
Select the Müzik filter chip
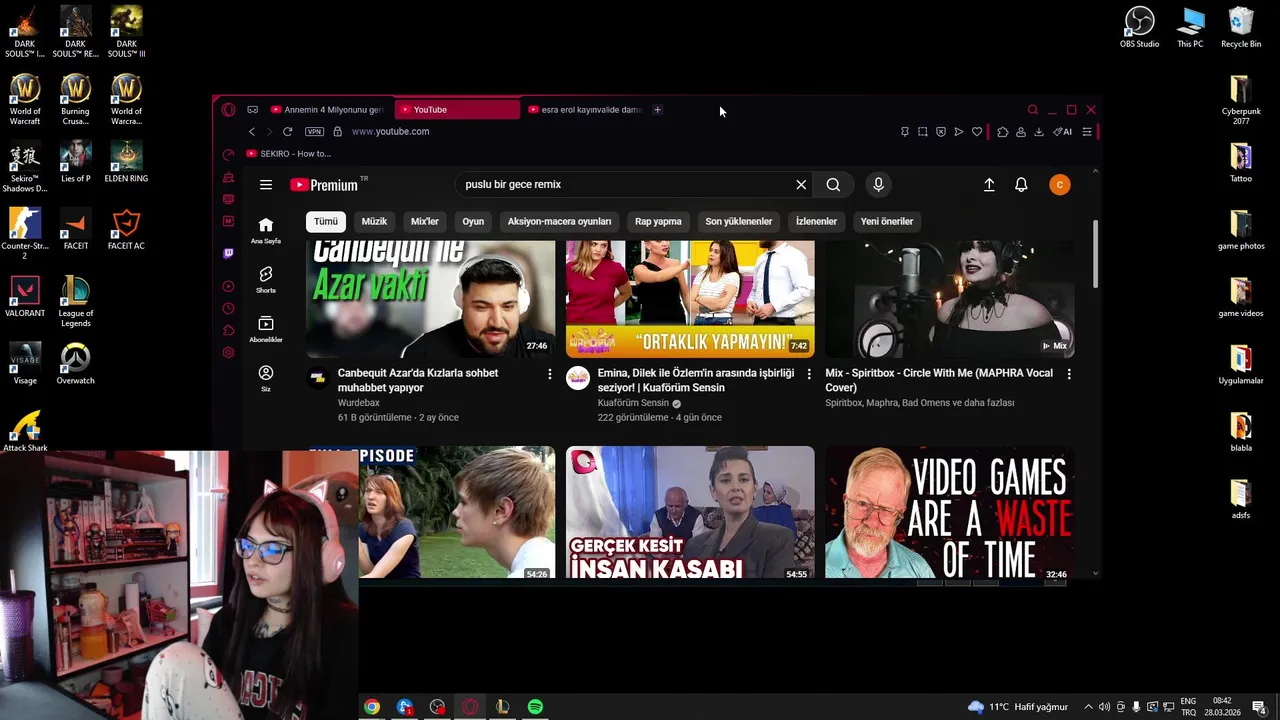tap(374, 222)
